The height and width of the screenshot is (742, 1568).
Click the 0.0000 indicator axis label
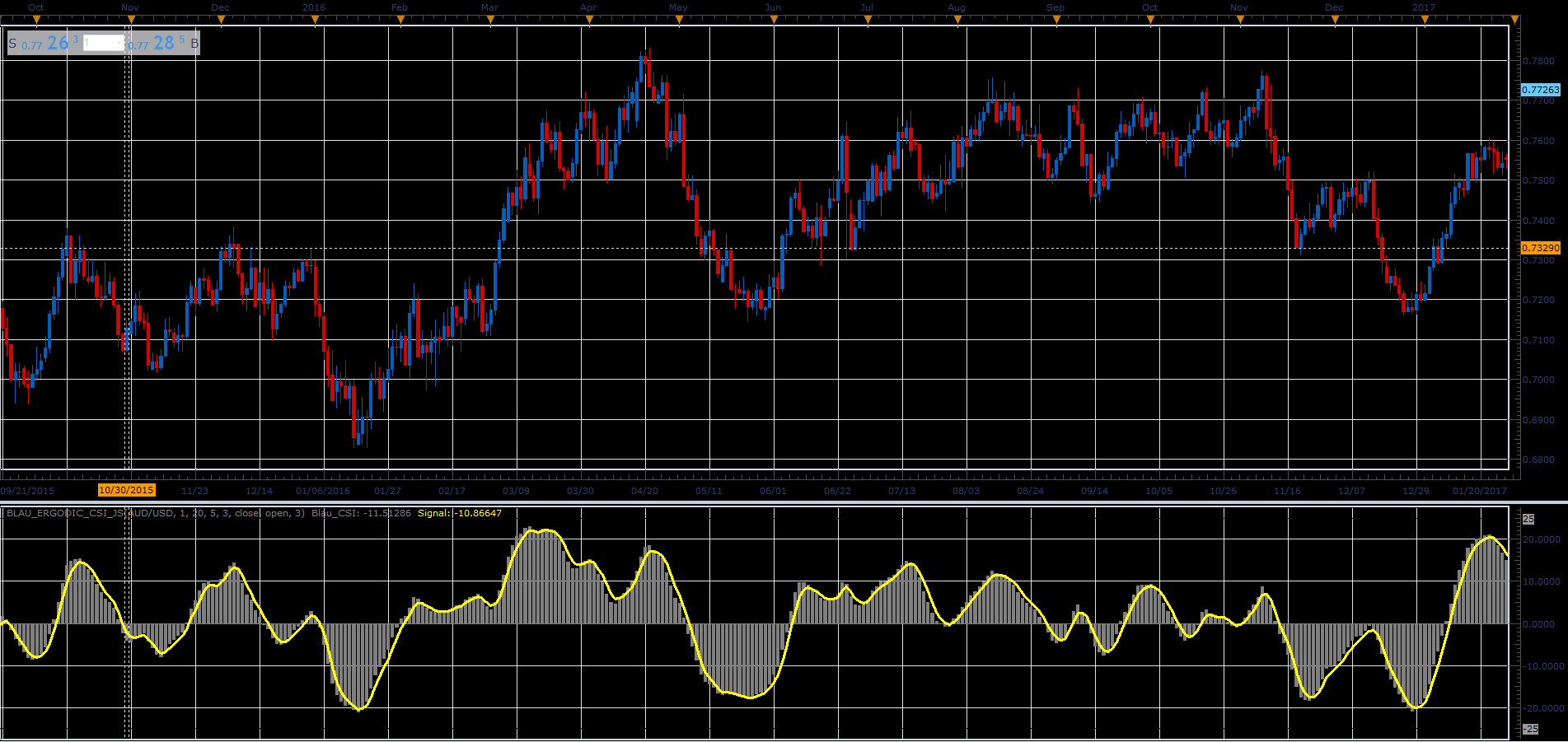1540,624
